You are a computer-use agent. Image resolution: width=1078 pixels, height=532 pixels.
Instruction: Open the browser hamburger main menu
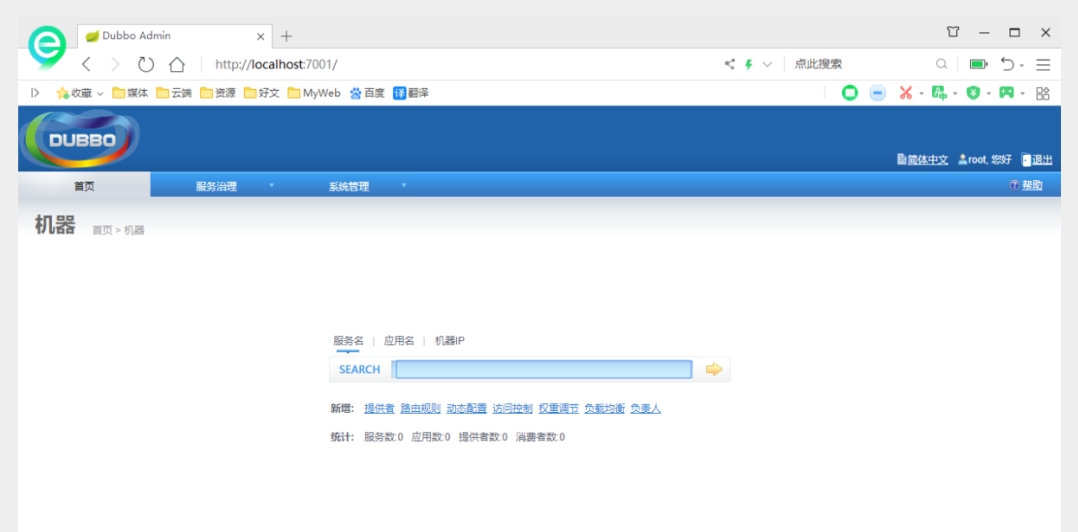pos(1043,64)
